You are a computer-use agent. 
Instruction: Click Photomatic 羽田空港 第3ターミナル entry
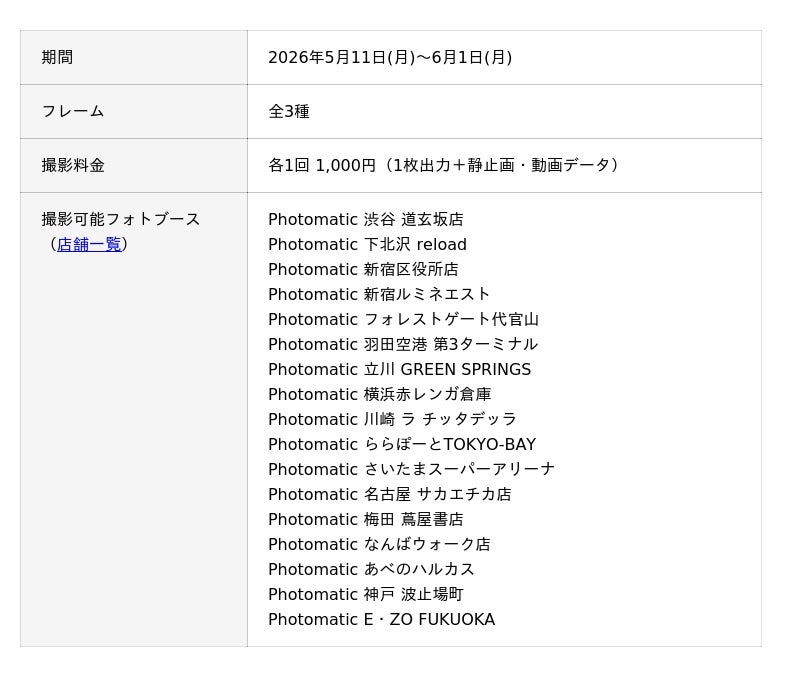pos(403,344)
